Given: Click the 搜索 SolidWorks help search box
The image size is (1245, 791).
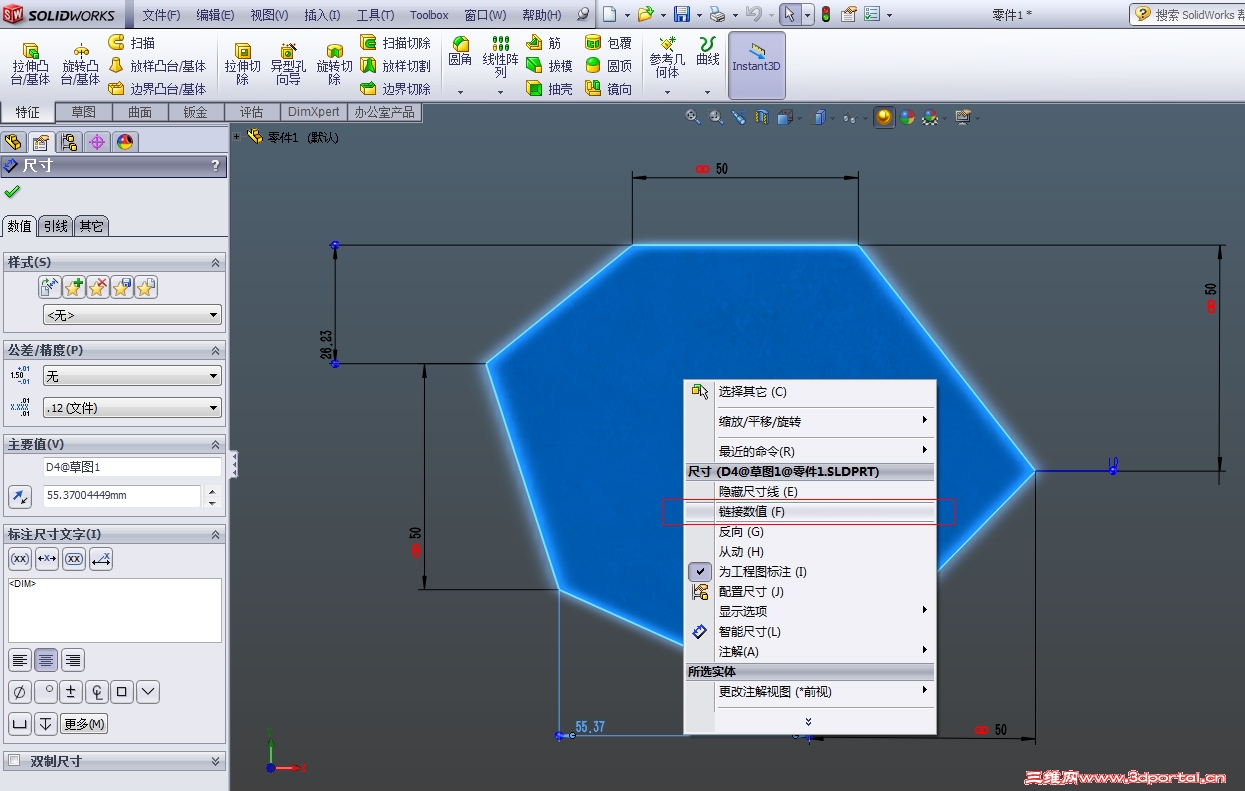Looking at the screenshot, I should tap(1188, 15).
